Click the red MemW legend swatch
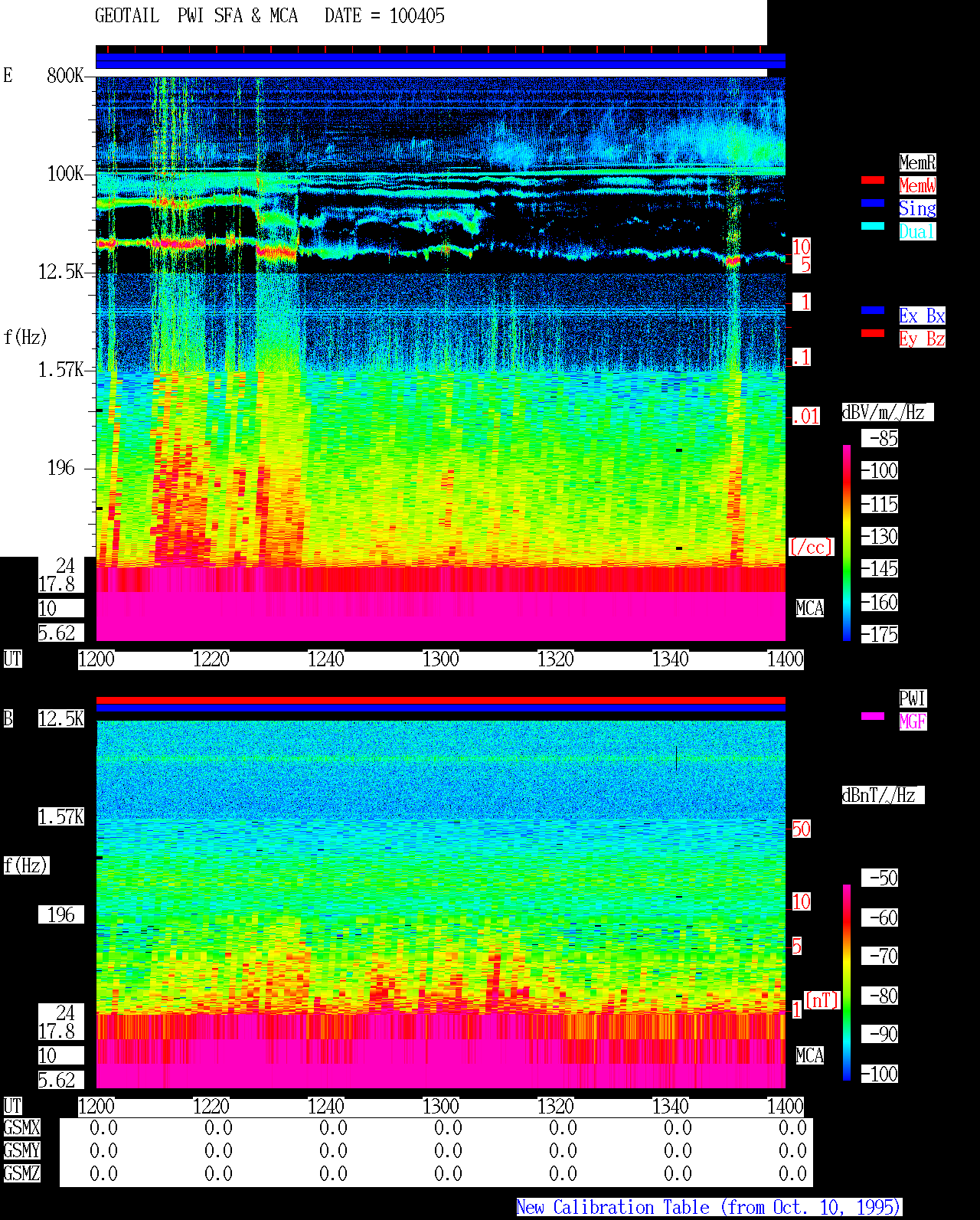This screenshot has height=1220, width=980. [x=873, y=180]
